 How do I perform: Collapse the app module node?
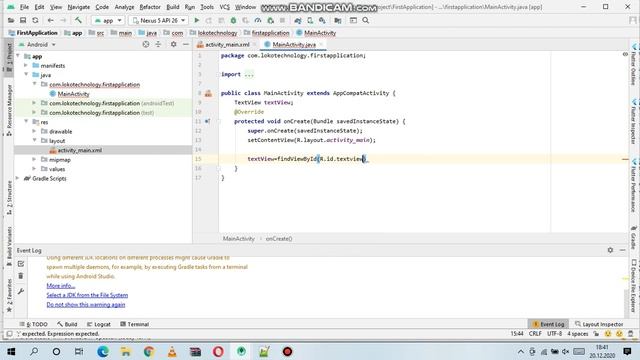[18, 56]
